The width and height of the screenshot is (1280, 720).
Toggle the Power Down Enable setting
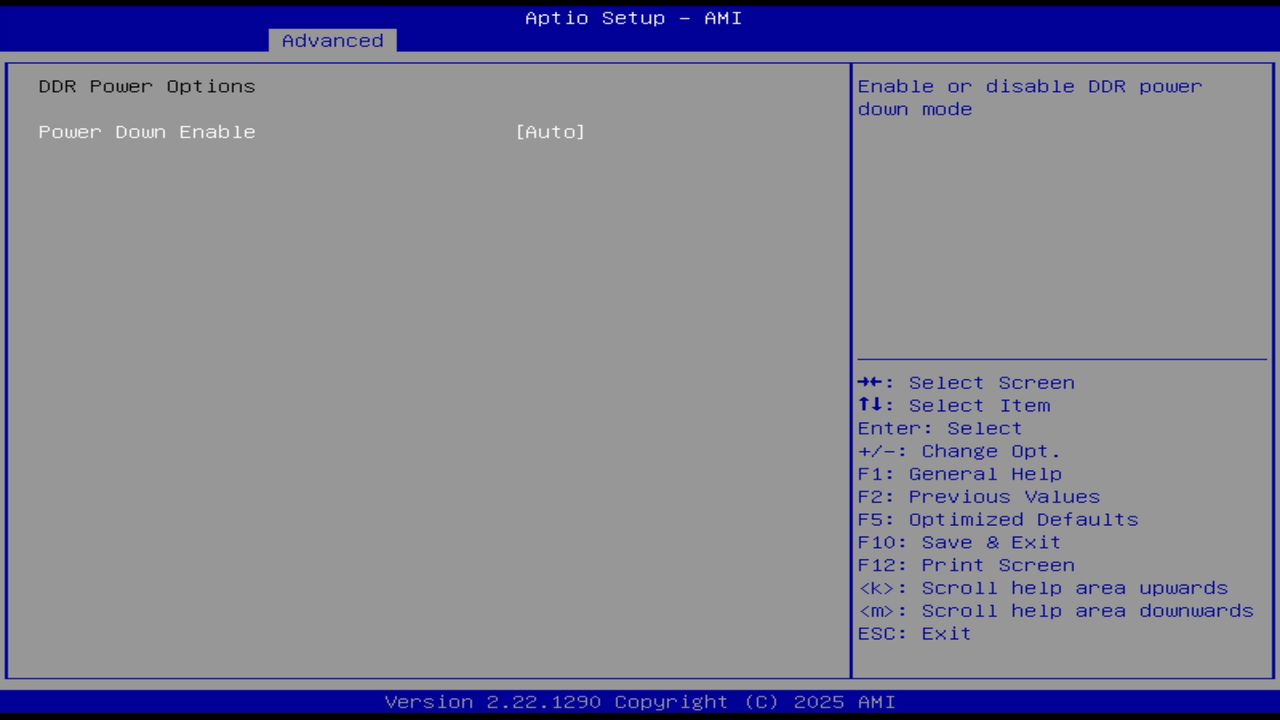coord(146,131)
